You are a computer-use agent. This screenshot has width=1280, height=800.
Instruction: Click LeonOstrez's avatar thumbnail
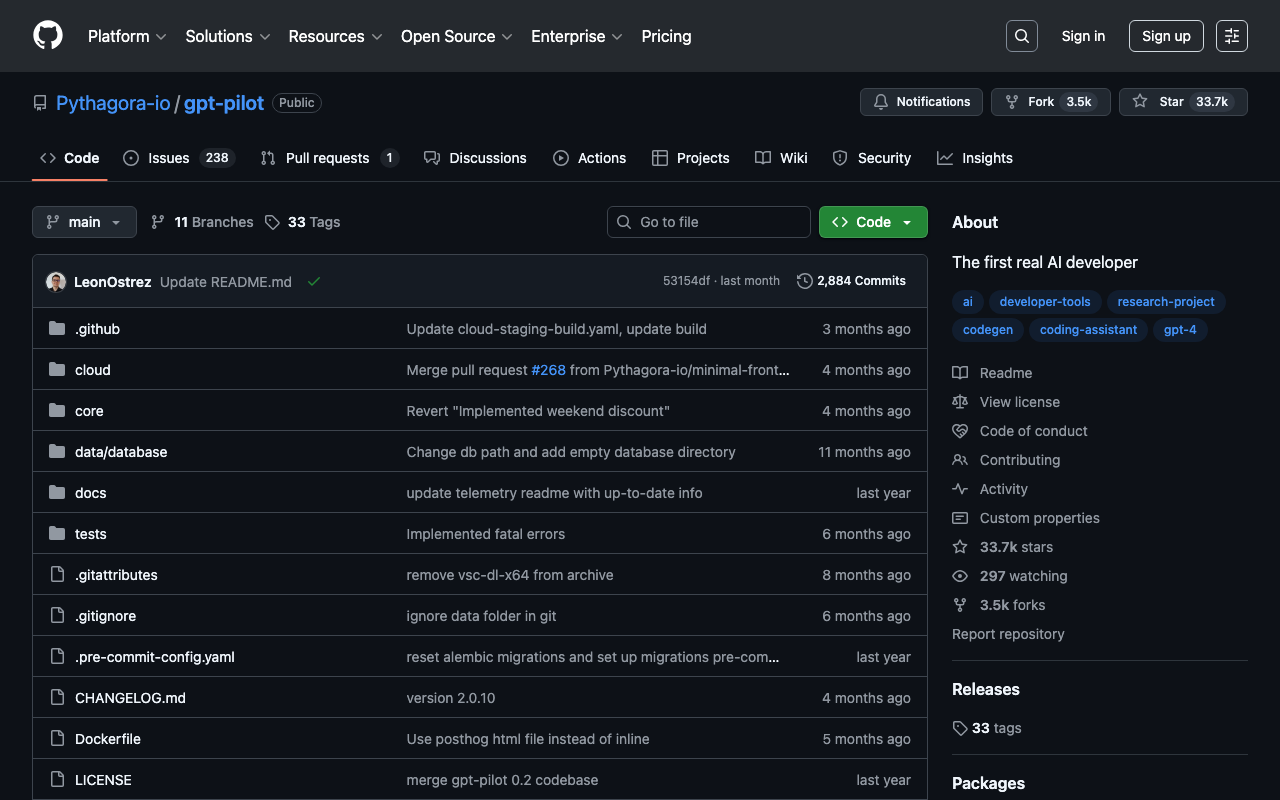pyautogui.click(x=56, y=282)
